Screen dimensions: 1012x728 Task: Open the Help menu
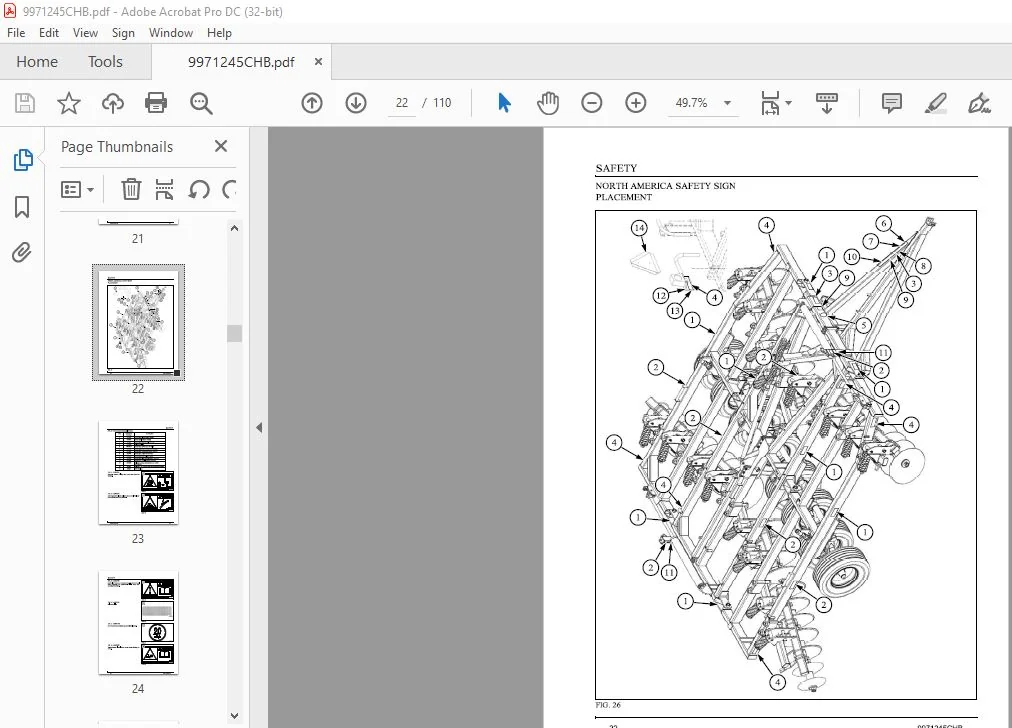pos(219,33)
